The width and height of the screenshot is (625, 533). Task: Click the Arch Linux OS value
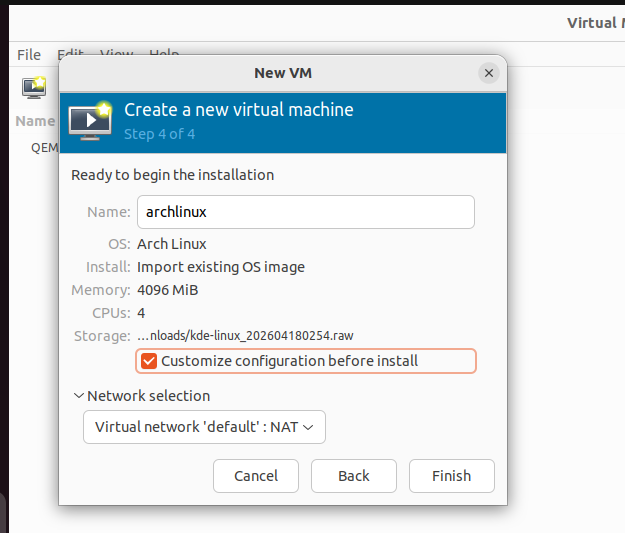pyautogui.click(x=172, y=244)
